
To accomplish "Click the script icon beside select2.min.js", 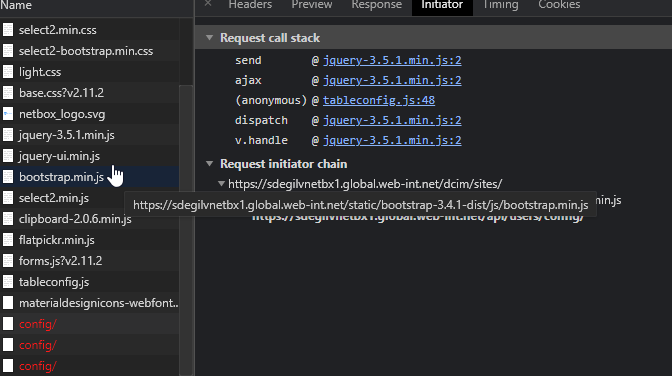I will [8, 198].
